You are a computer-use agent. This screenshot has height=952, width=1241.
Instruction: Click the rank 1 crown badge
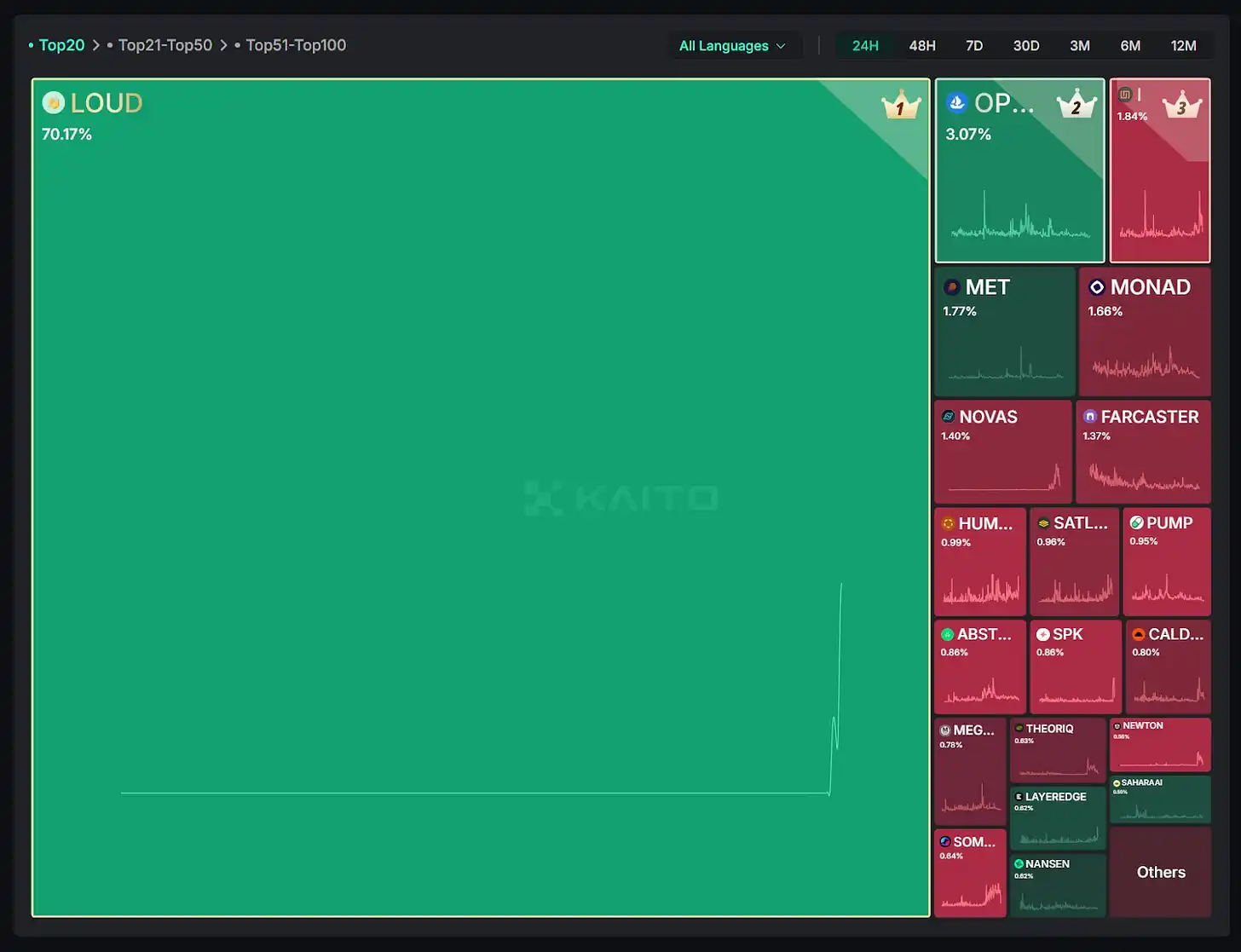coord(901,106)
